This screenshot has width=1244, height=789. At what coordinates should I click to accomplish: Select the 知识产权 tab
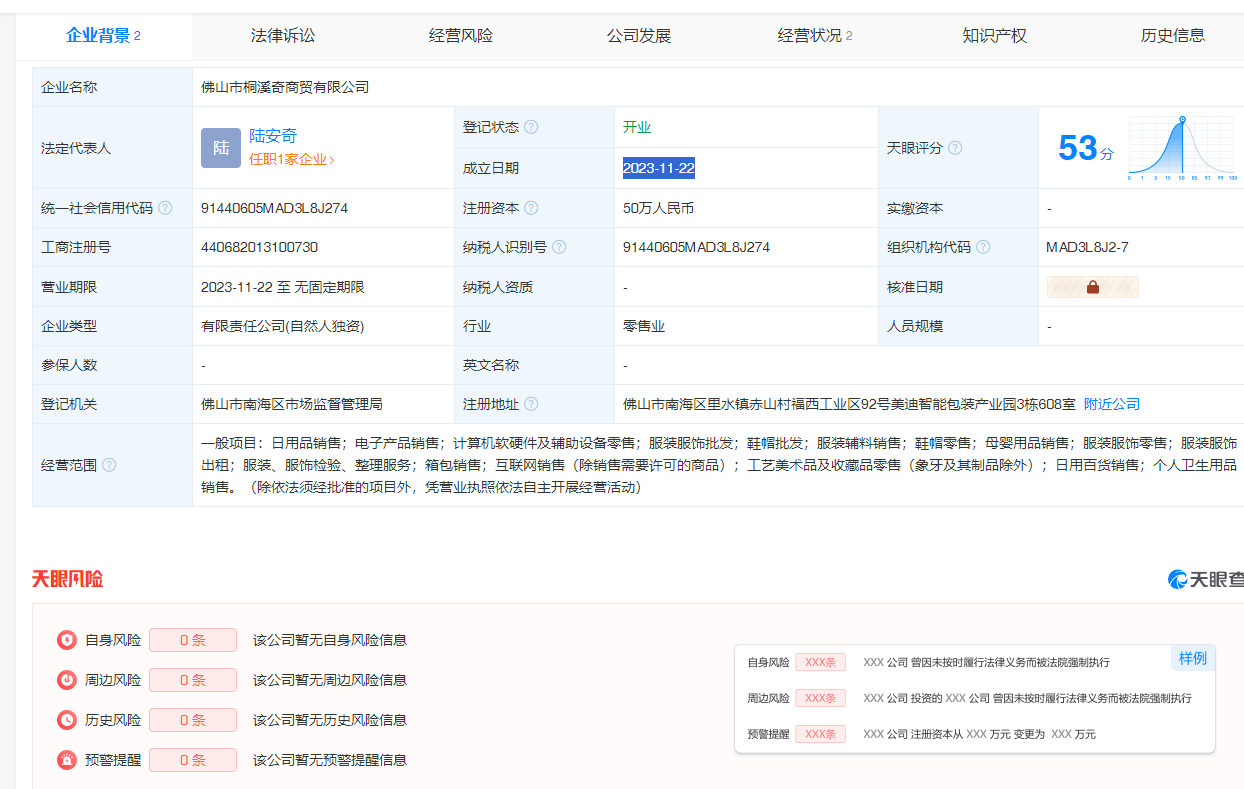coord(994,36)
